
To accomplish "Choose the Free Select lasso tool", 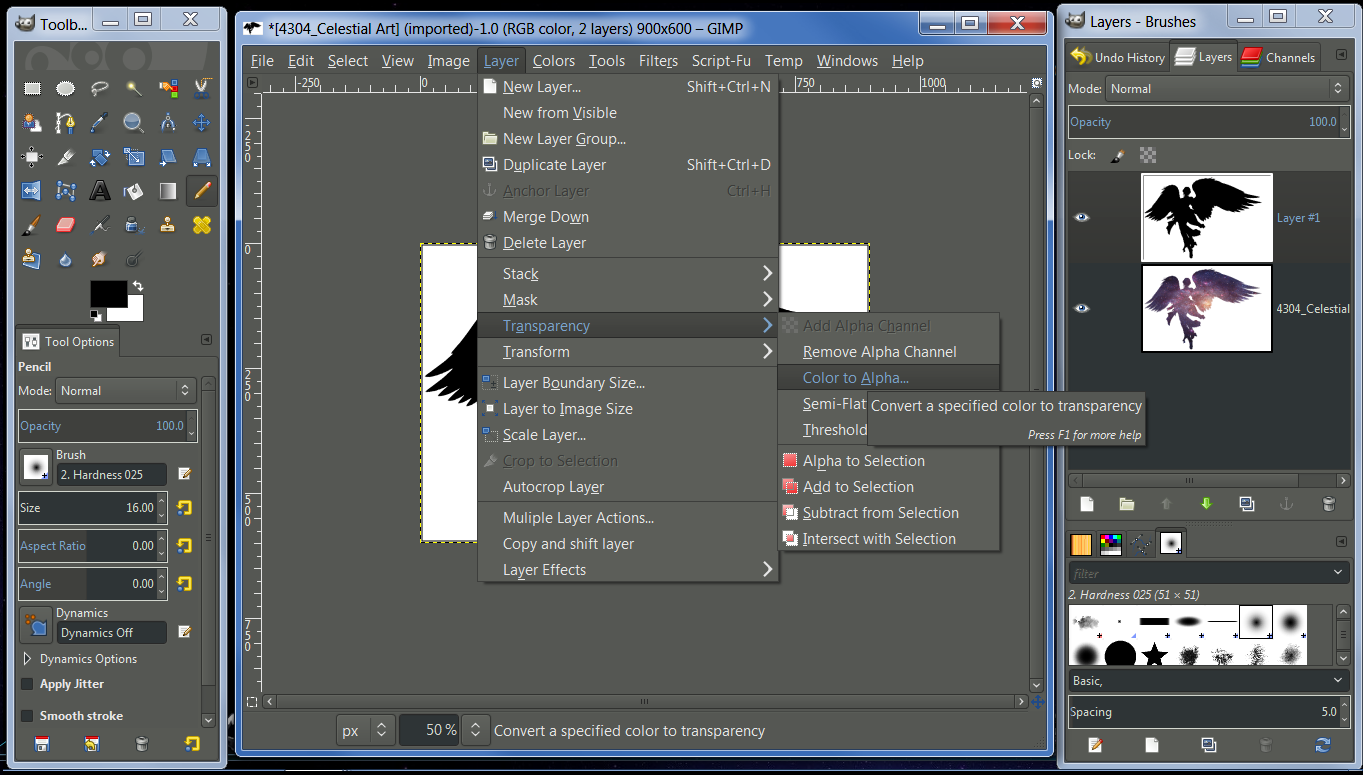I will (x=100, y=89).
